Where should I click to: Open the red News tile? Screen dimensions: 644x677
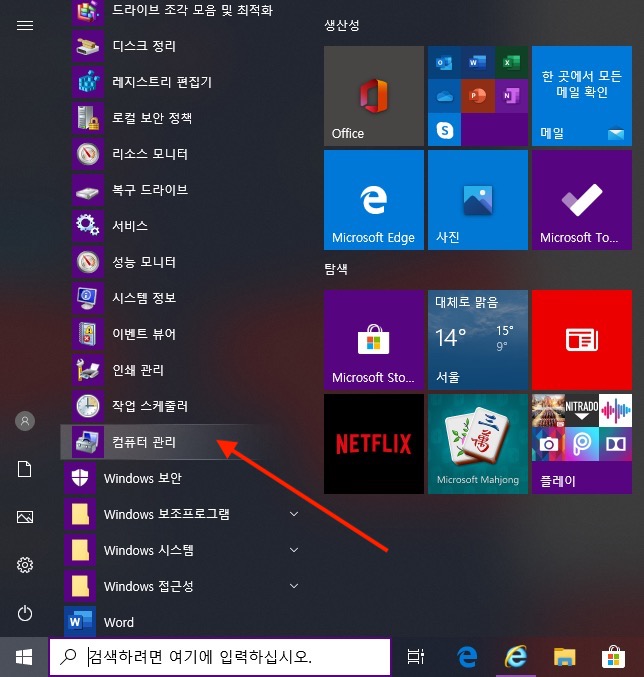click(x=582, y=340)
